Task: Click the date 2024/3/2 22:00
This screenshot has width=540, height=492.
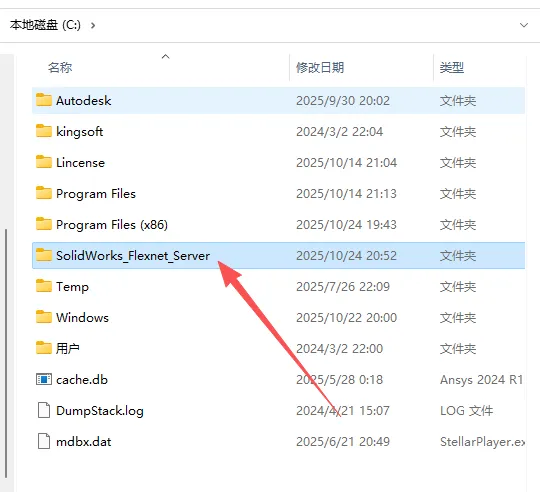Action: [x=340, y=348]
